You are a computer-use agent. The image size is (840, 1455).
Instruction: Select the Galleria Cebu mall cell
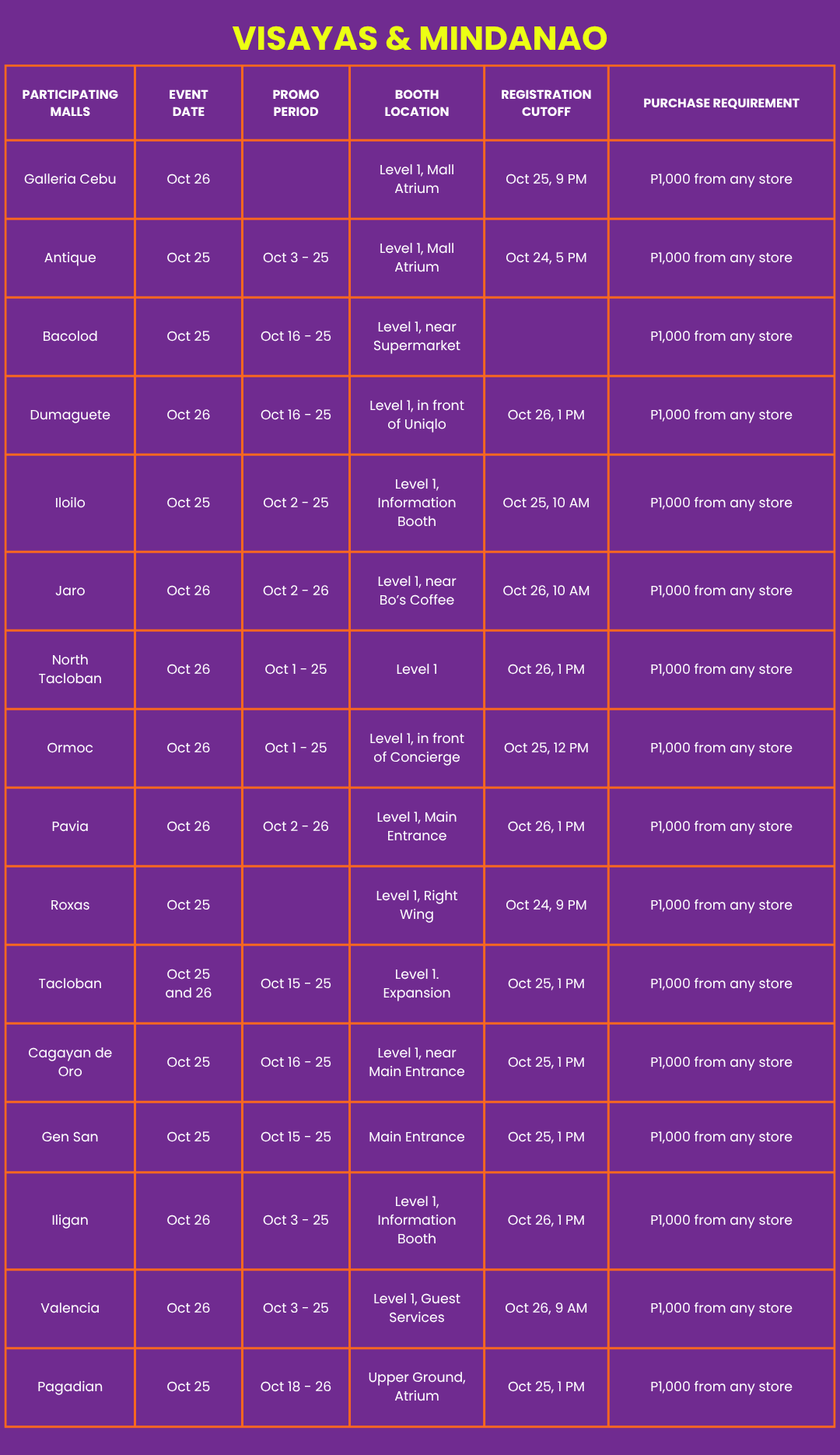pos(70,179)
